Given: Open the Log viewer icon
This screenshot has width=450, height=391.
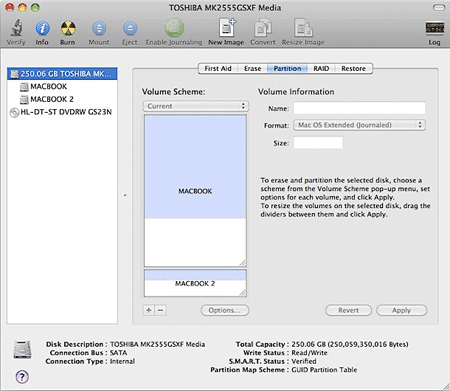Looking at the screenshot, I should tap(435, 28).
